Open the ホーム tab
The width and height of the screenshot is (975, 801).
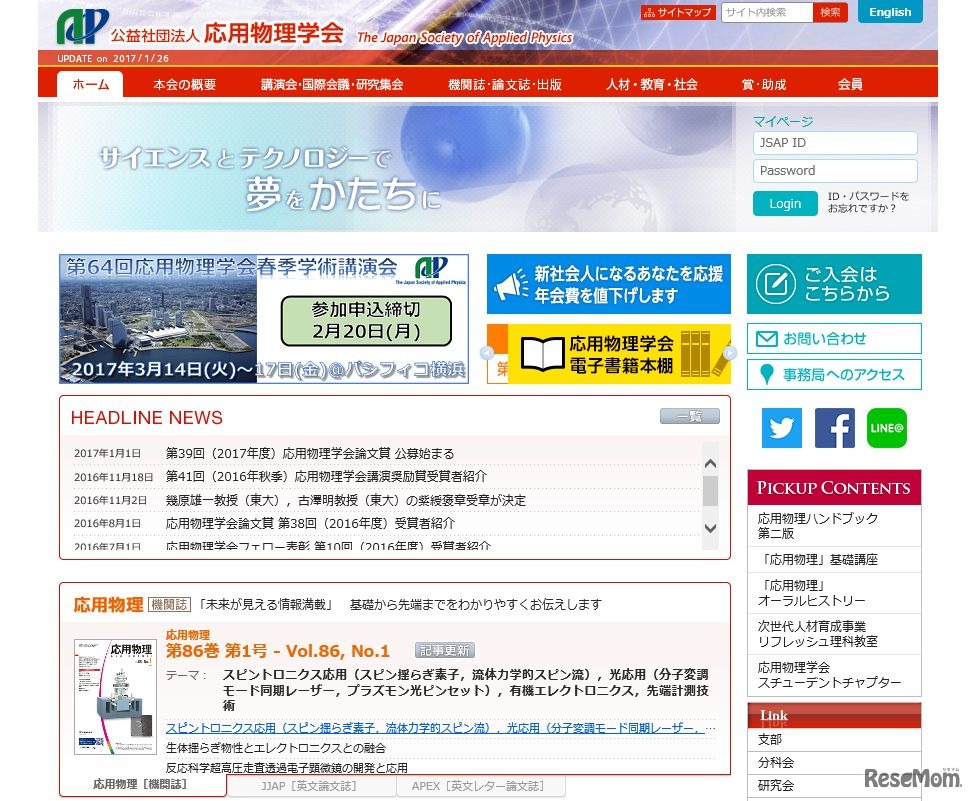90,85
